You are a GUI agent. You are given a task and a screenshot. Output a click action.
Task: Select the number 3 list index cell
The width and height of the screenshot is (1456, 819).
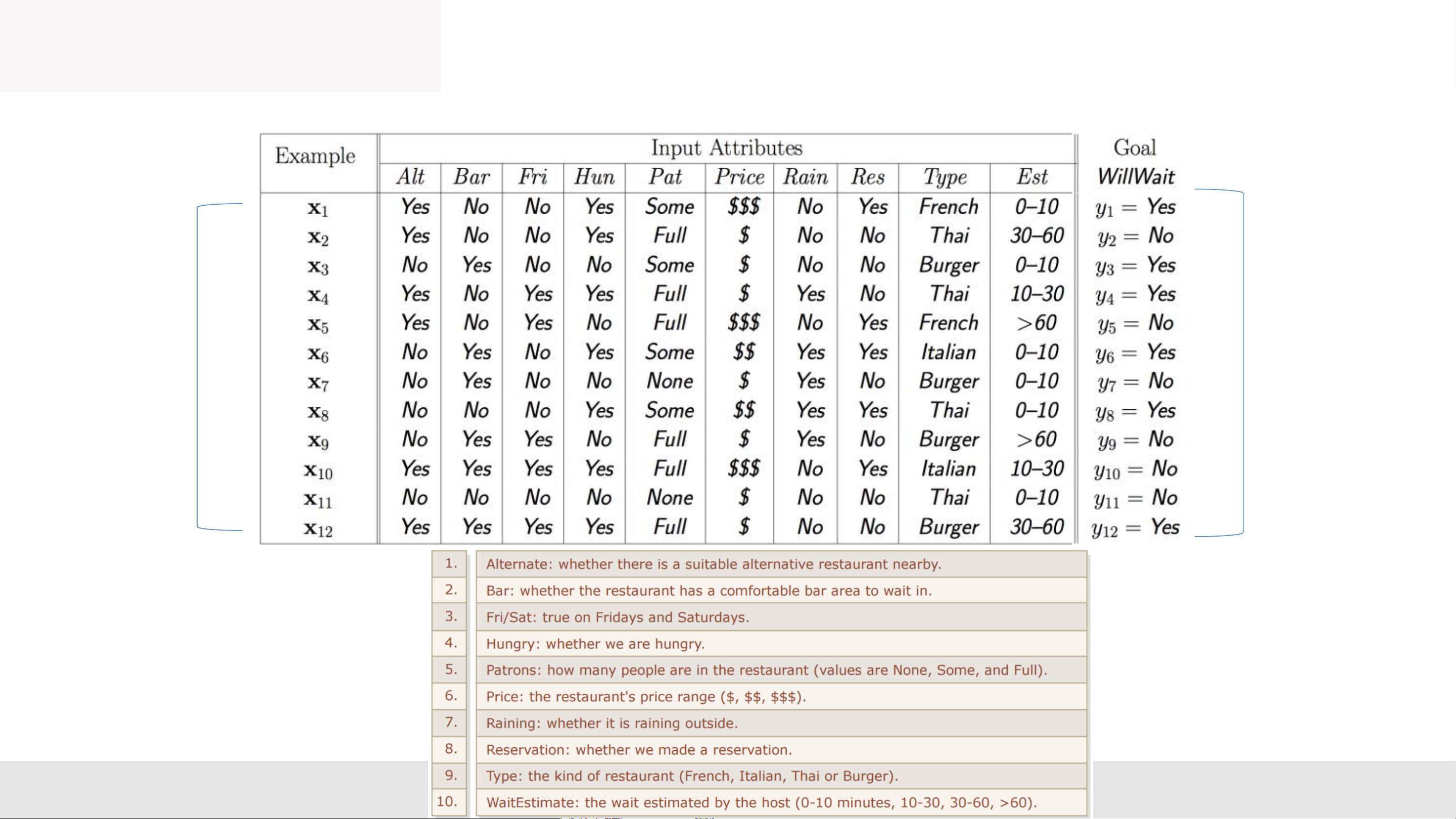tap(450, 616)
